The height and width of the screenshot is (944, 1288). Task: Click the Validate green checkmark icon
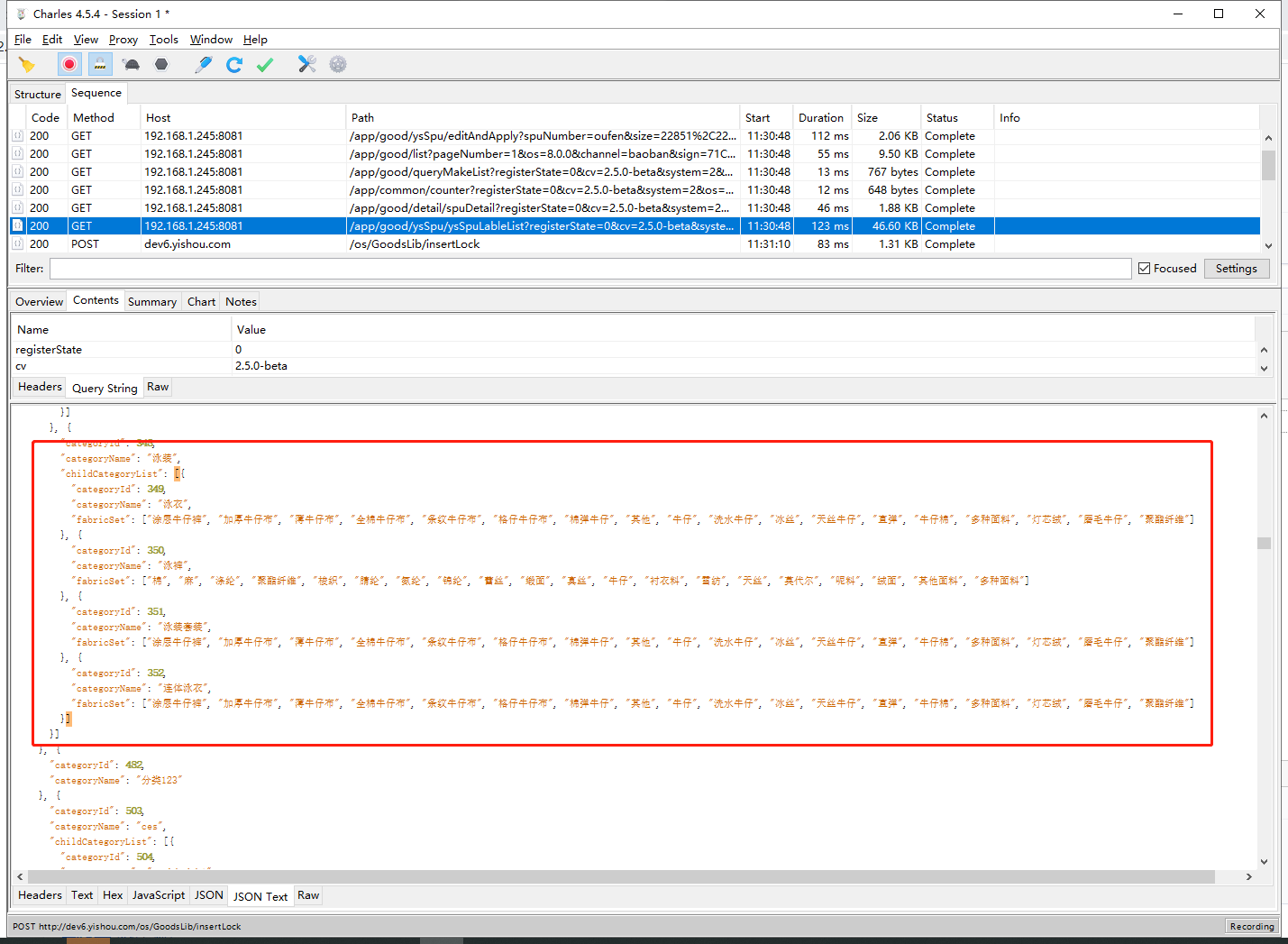[x=265, y=64]
